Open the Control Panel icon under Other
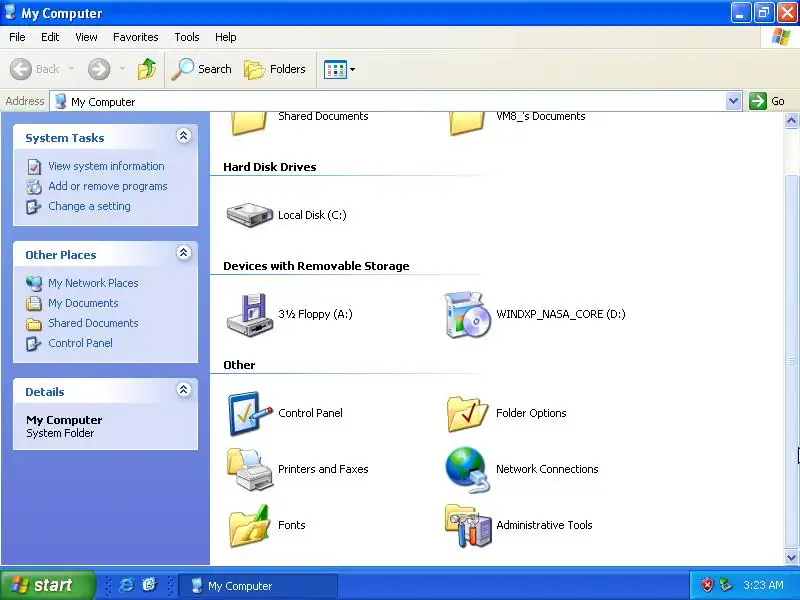Viewport: 800px width, 600px height. pos(249,414)
